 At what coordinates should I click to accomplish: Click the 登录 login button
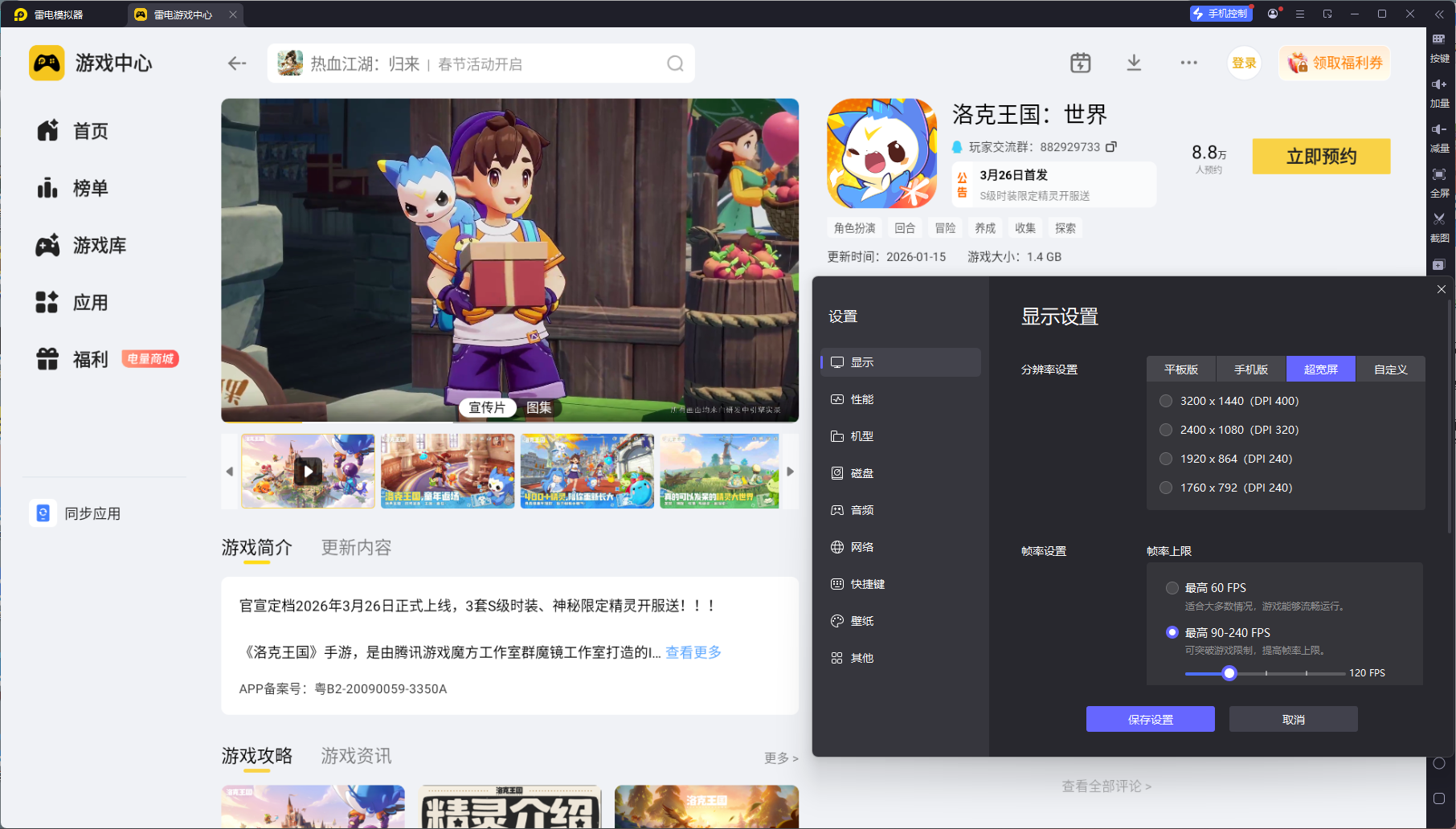click(x=1244, y=63)
